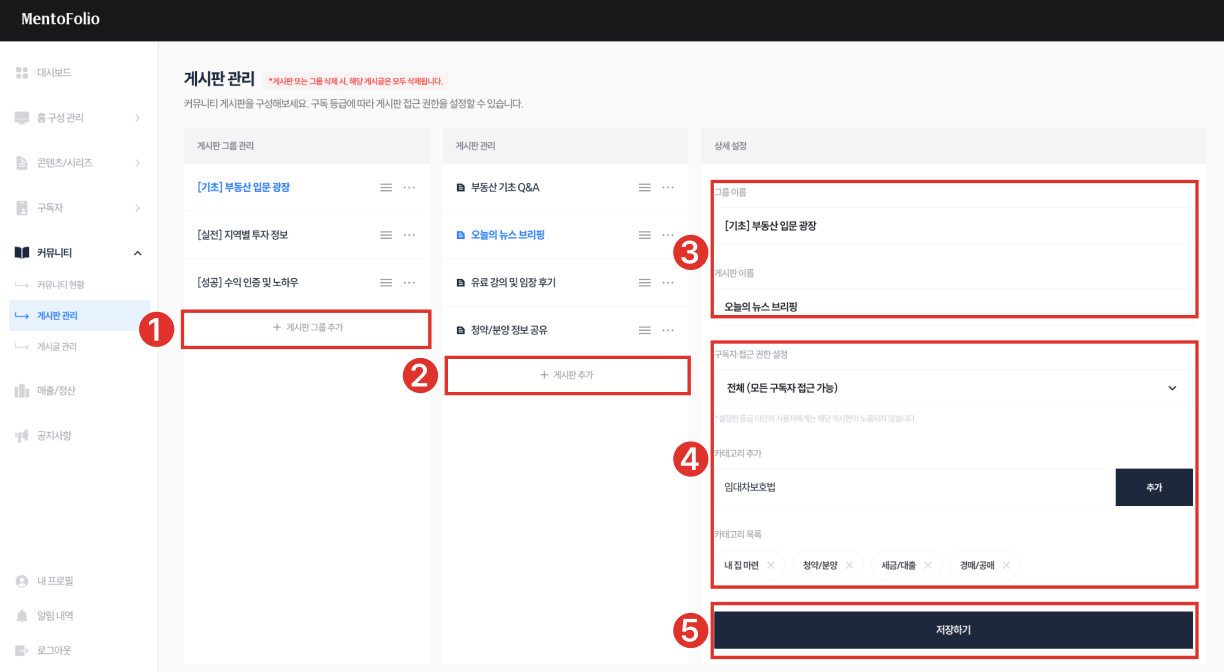Select the 커뮤니티 menu label
Viewport: 1224px width, 672px height.
pos(55,252)
